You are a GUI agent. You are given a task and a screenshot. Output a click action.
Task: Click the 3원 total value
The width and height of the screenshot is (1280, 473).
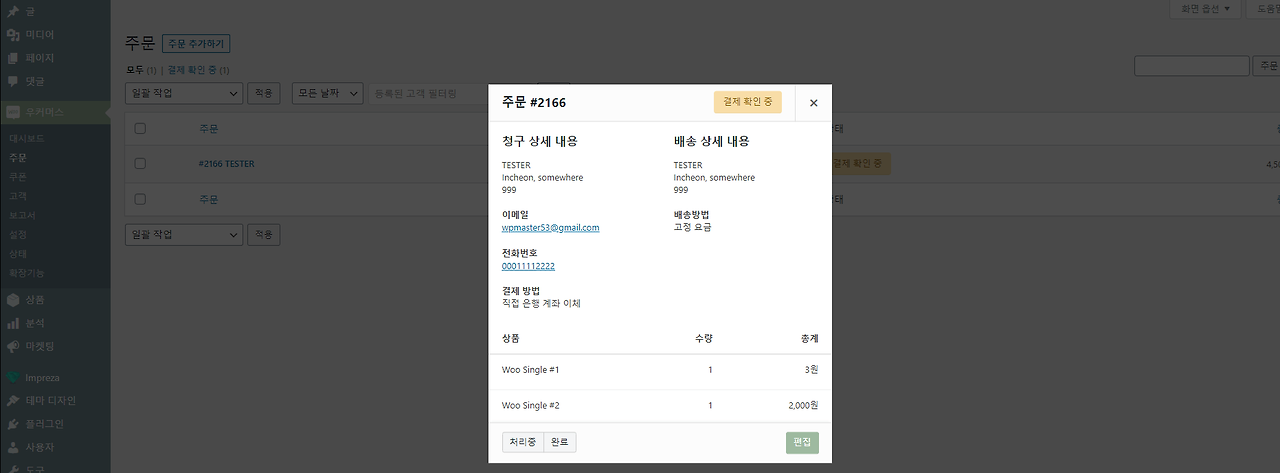pos(812,370)
